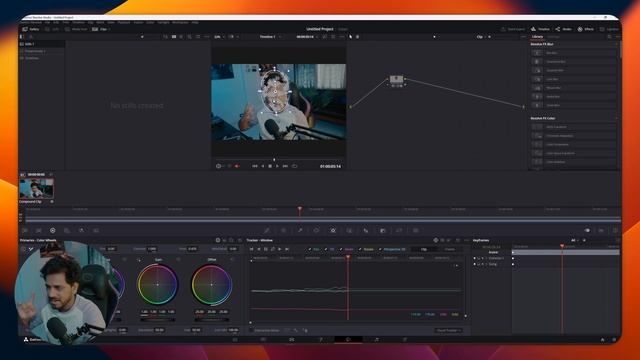The image size is (640, 360).
Task: Toggle Effects panel in top toolbar
Action: [x=586, y=29]
